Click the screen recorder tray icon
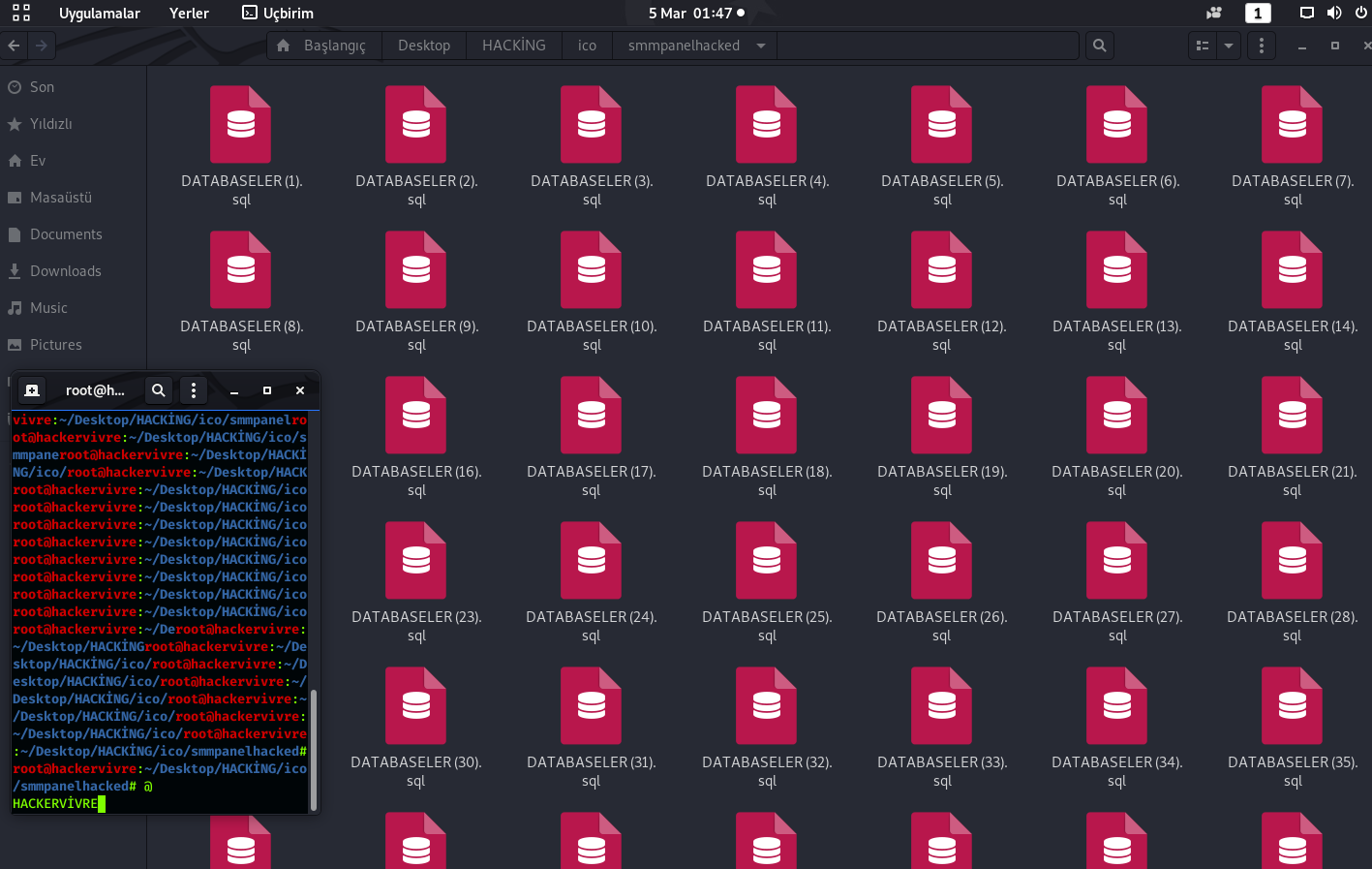The image size is (1372, 869). pos(1214,13)
